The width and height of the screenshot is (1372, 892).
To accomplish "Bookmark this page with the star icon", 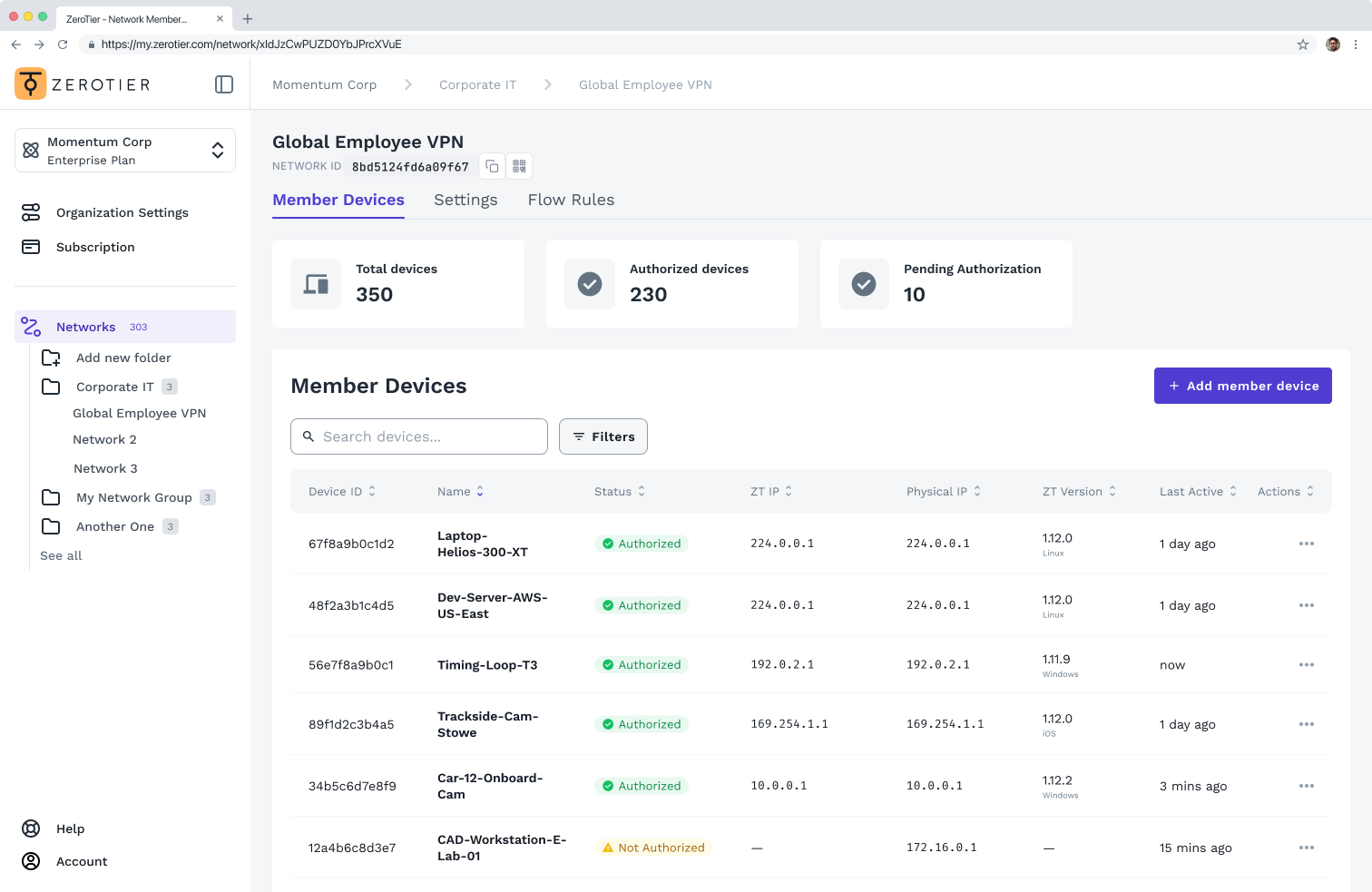I will pos(1303,44).
